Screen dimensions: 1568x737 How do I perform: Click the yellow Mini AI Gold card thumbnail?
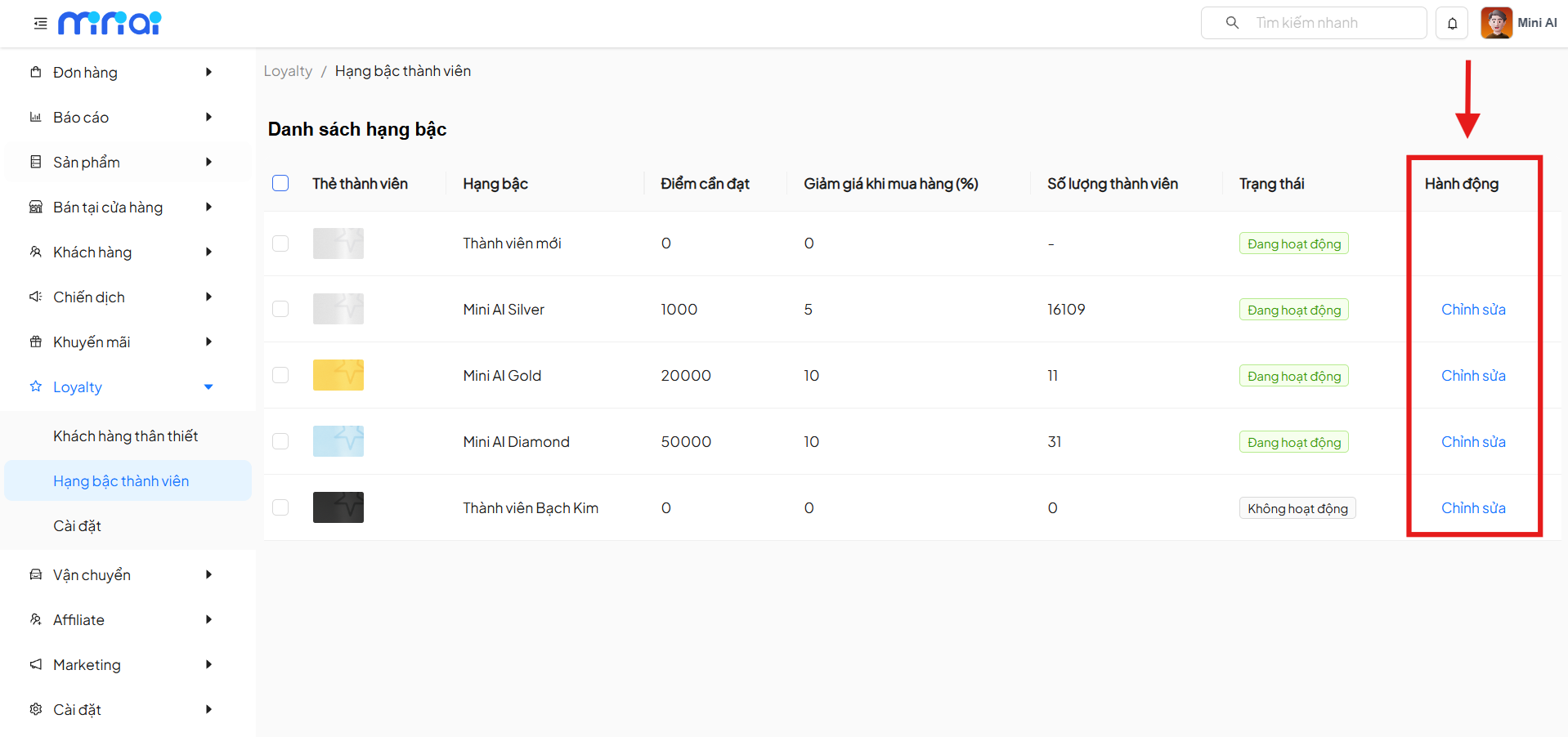pyautogui.click(x=338, y=375)
